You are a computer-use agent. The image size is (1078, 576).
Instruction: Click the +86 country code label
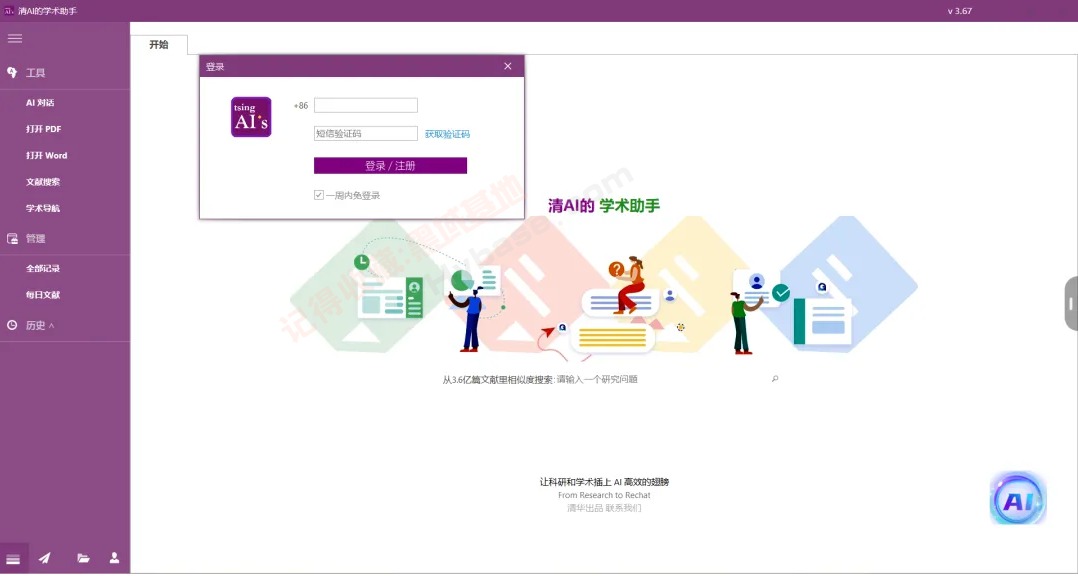coord(301,106)
